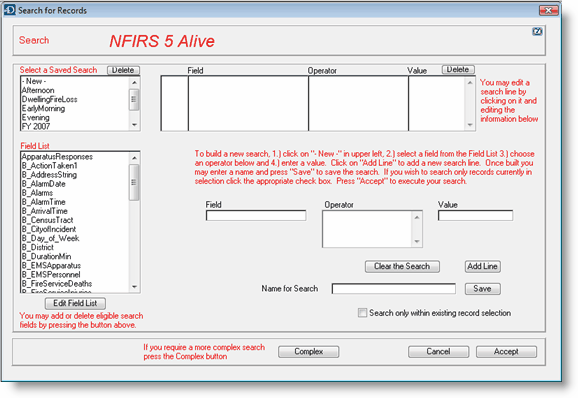Image resolution: width=578 pixels, height=398 pixels.
Task: Select B_FireServiceDeaths in the Field List
Action: pos(76,284)
